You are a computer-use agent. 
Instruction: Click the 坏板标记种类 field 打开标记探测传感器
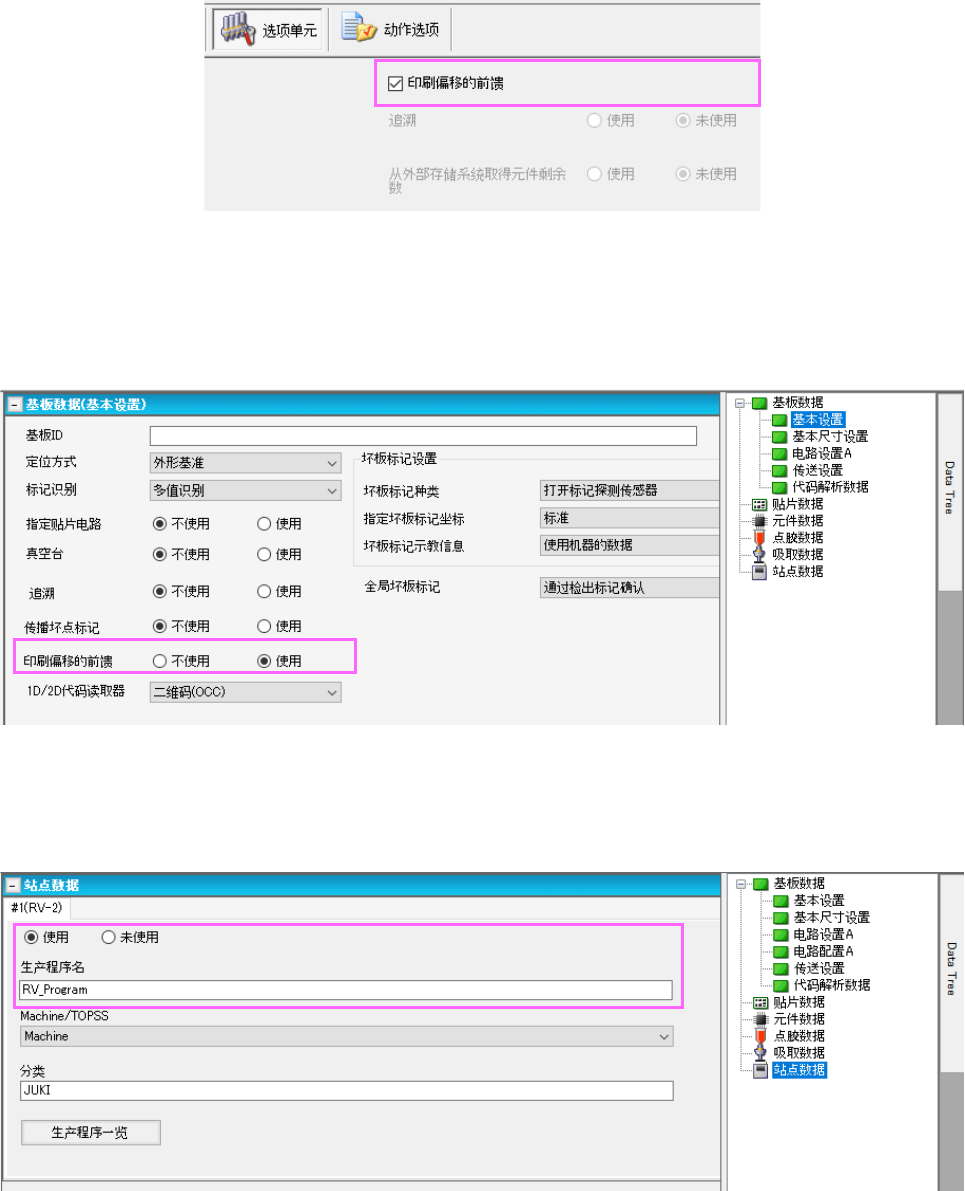point(629,491)
